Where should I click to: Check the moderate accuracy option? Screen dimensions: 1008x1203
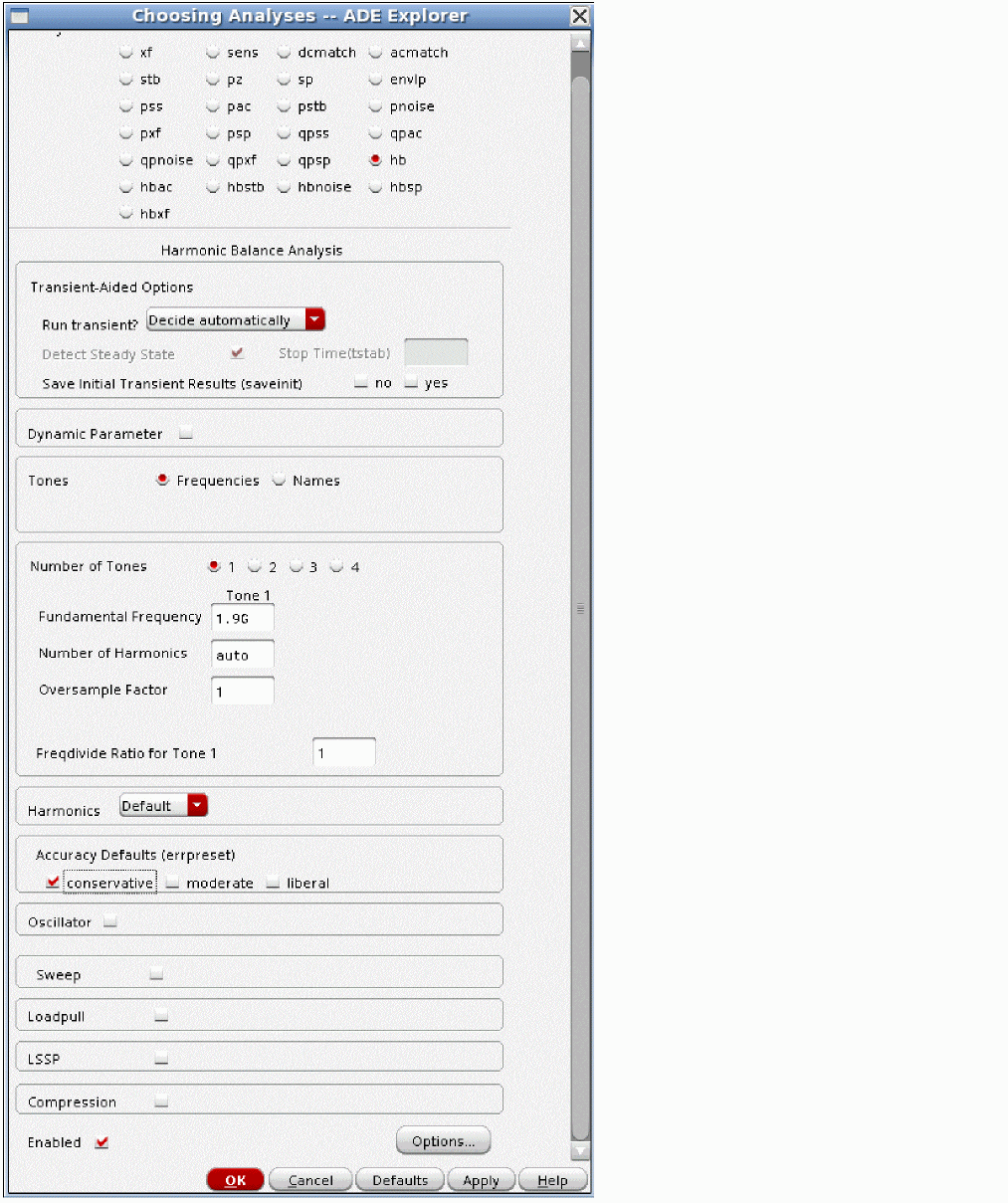(x=173, y=883)
